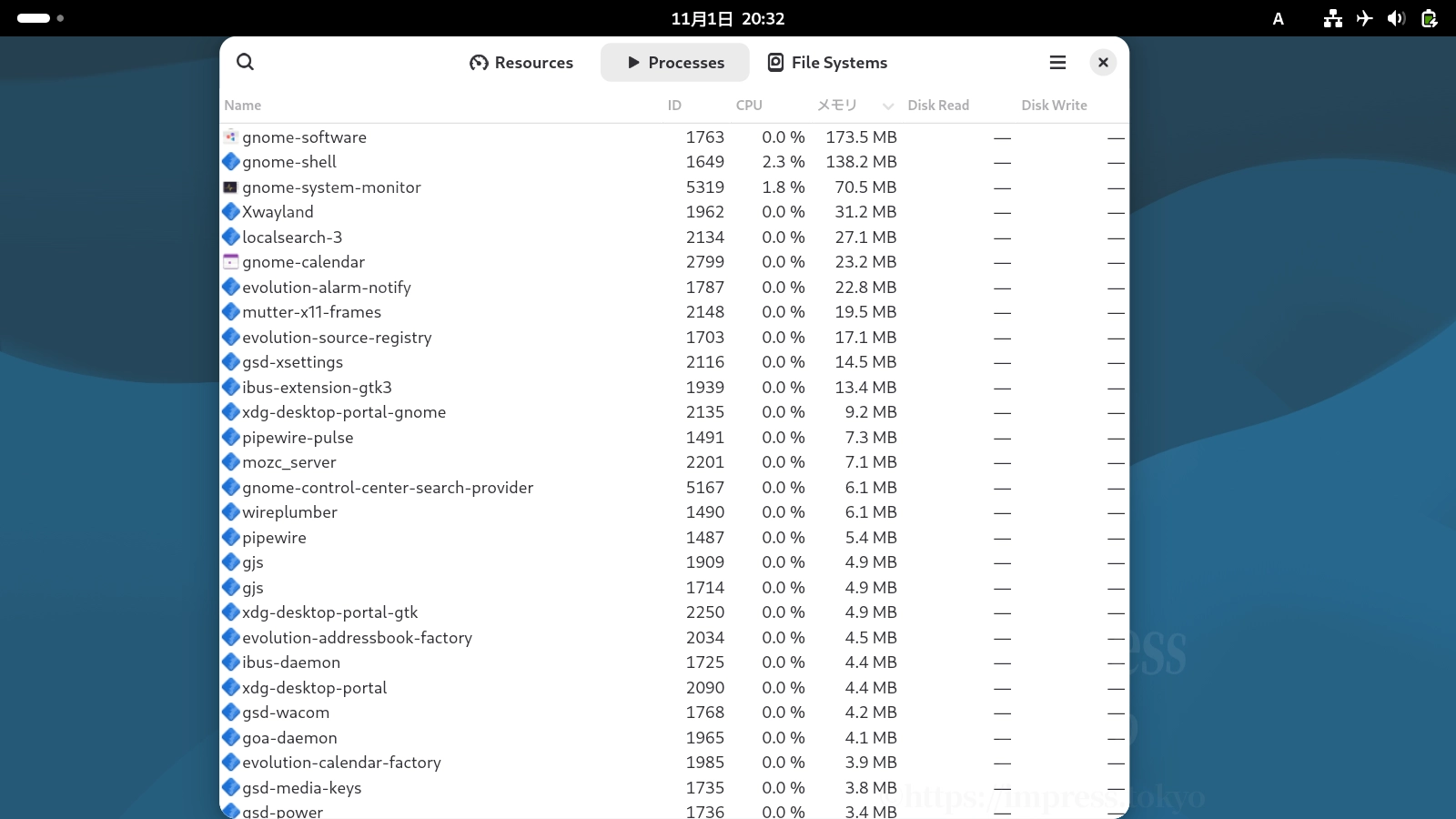The width and height of the screenshot is (1456, 819).
Task: Click the ibus-daemon process icon
Action: point(231,662)
